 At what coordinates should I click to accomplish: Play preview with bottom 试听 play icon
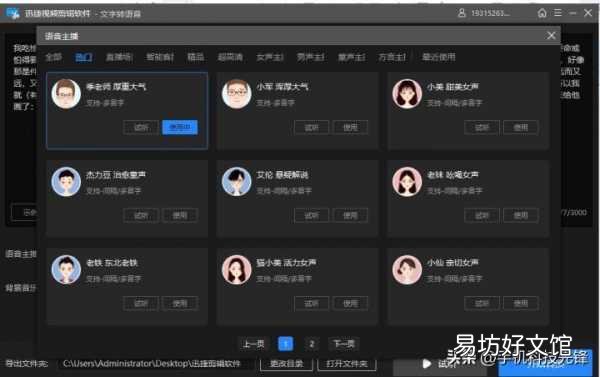[x=426, y=364]
